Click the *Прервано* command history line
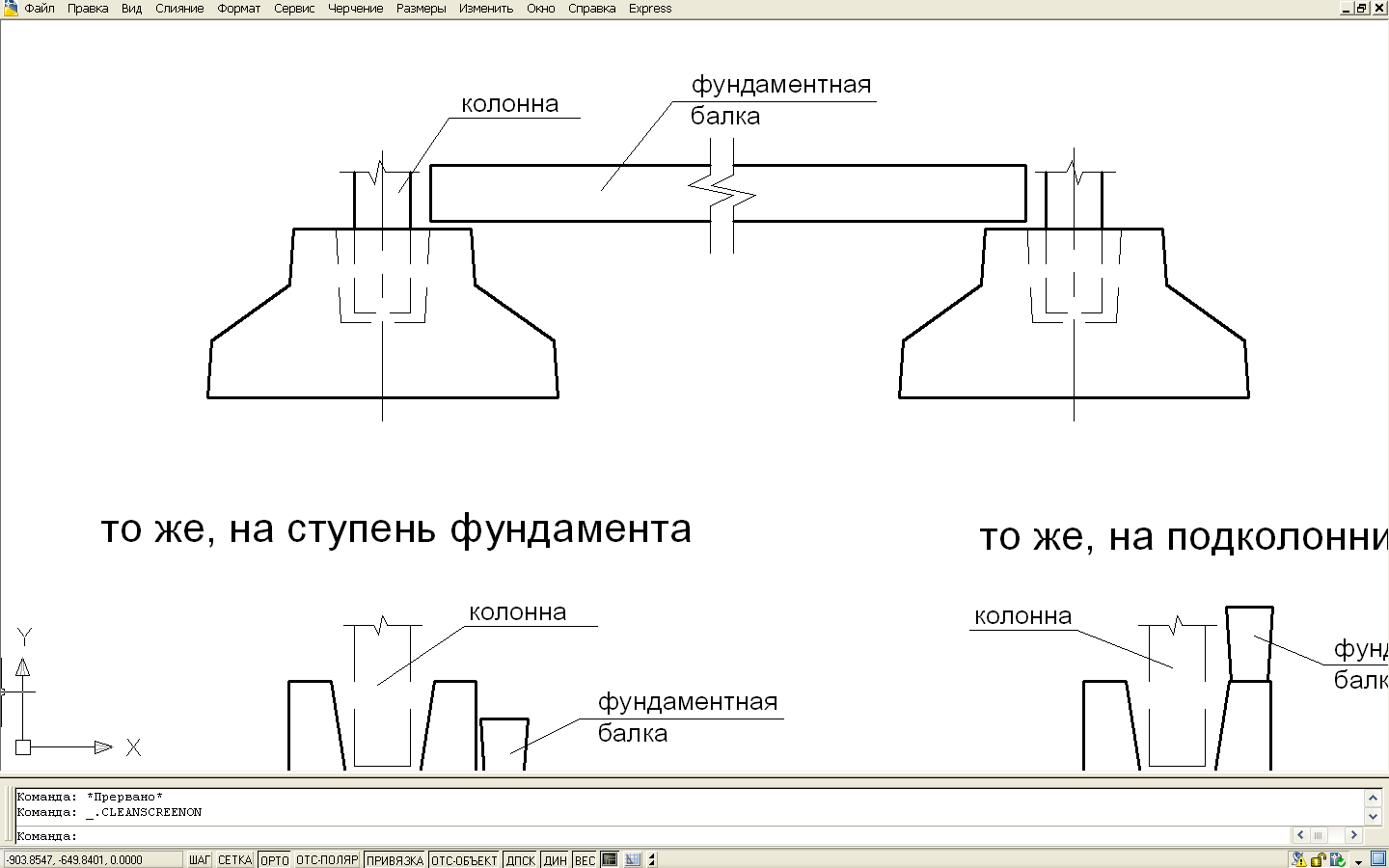Viewport: 1389px width, 868px height. pyautogui.click(x=90, y=797)
